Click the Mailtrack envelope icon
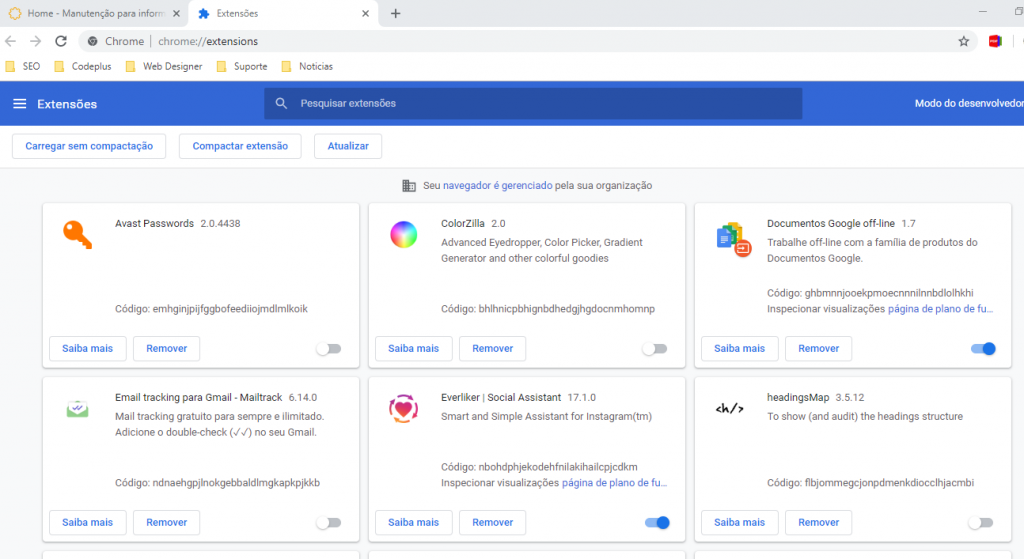 (x=77, y=409)
